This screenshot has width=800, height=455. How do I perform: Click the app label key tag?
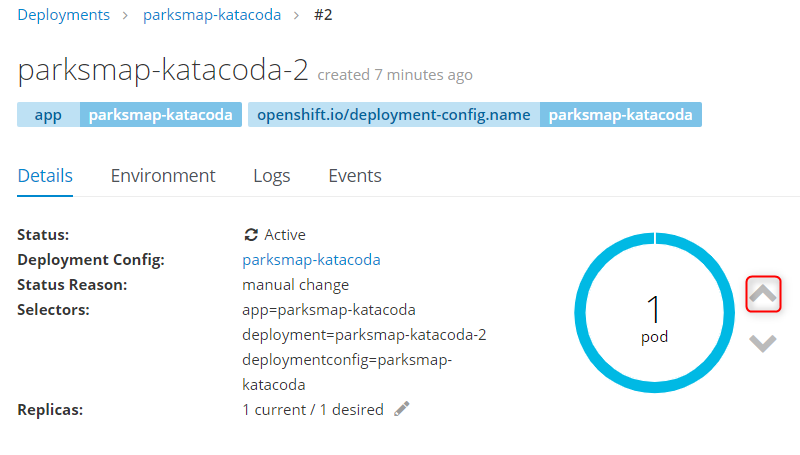pos(48,115)
